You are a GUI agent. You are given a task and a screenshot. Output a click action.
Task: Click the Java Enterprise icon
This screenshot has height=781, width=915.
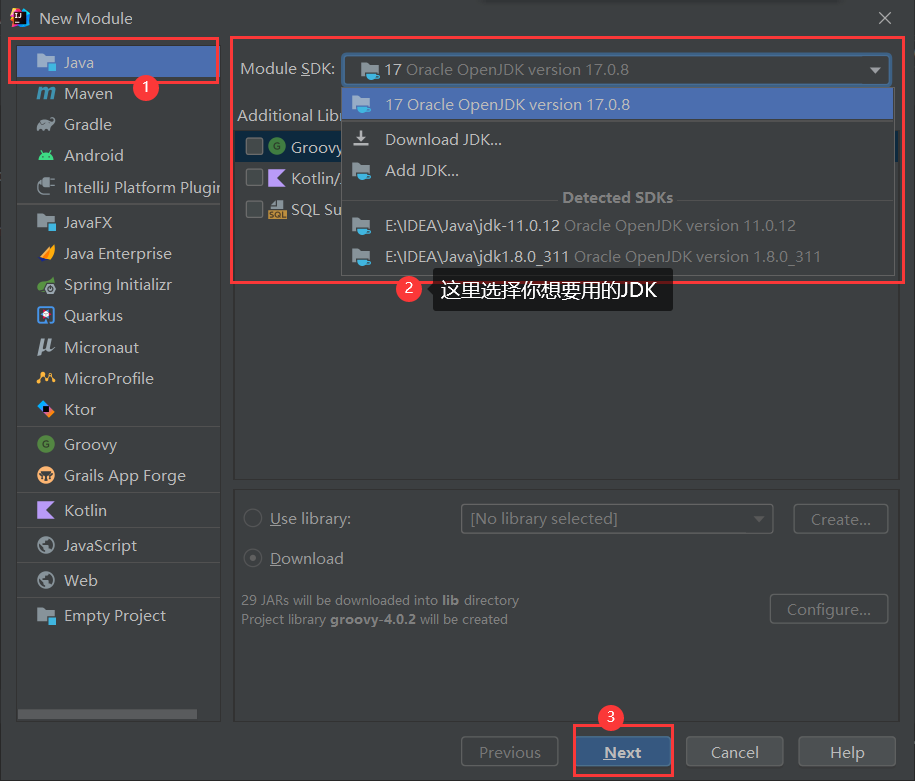tap(47, 253)
